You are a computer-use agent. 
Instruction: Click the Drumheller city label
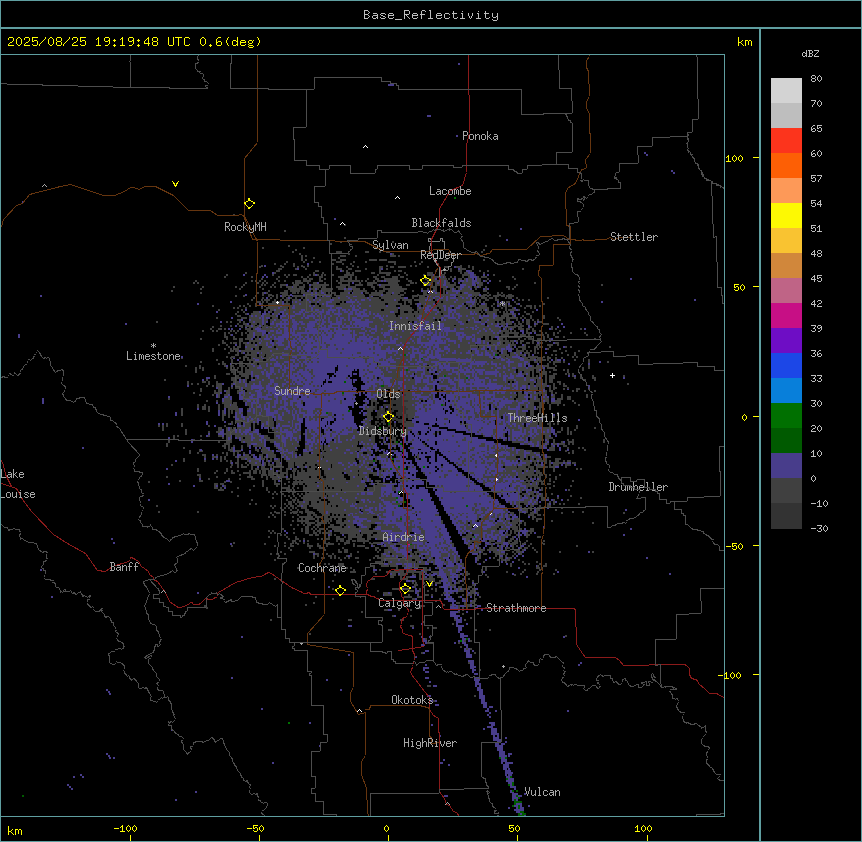point(638,487)
